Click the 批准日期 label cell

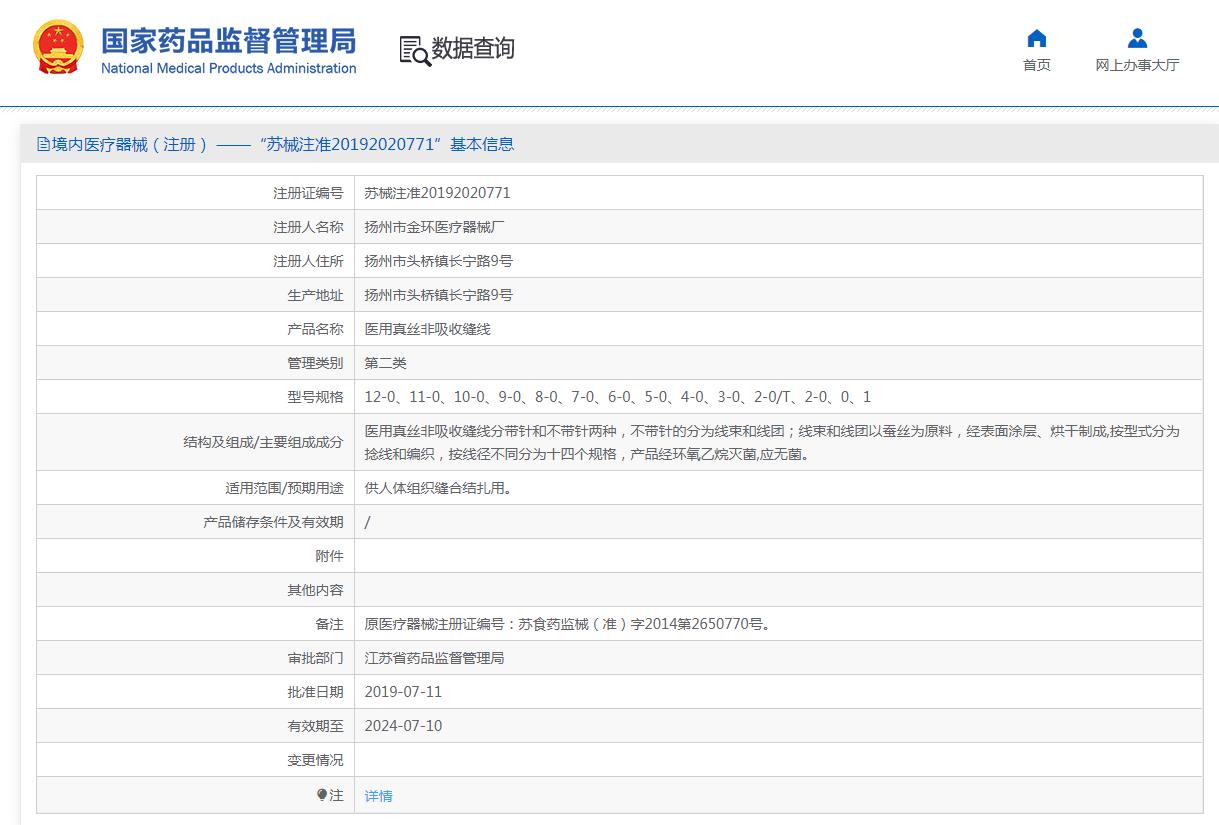pos(196,692)
